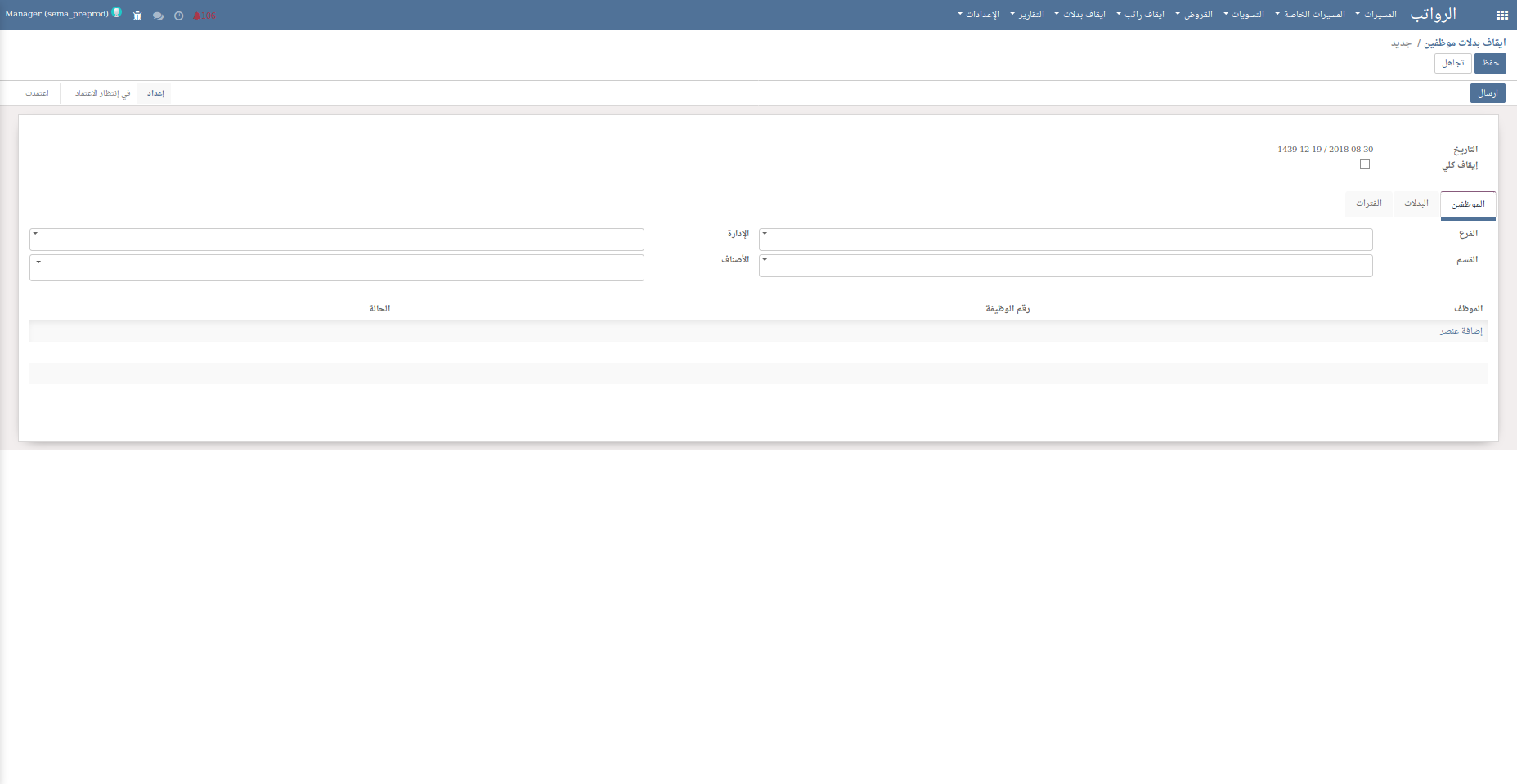Click the Manager user avatar
1517x784 pixels.
click(117, 13)
